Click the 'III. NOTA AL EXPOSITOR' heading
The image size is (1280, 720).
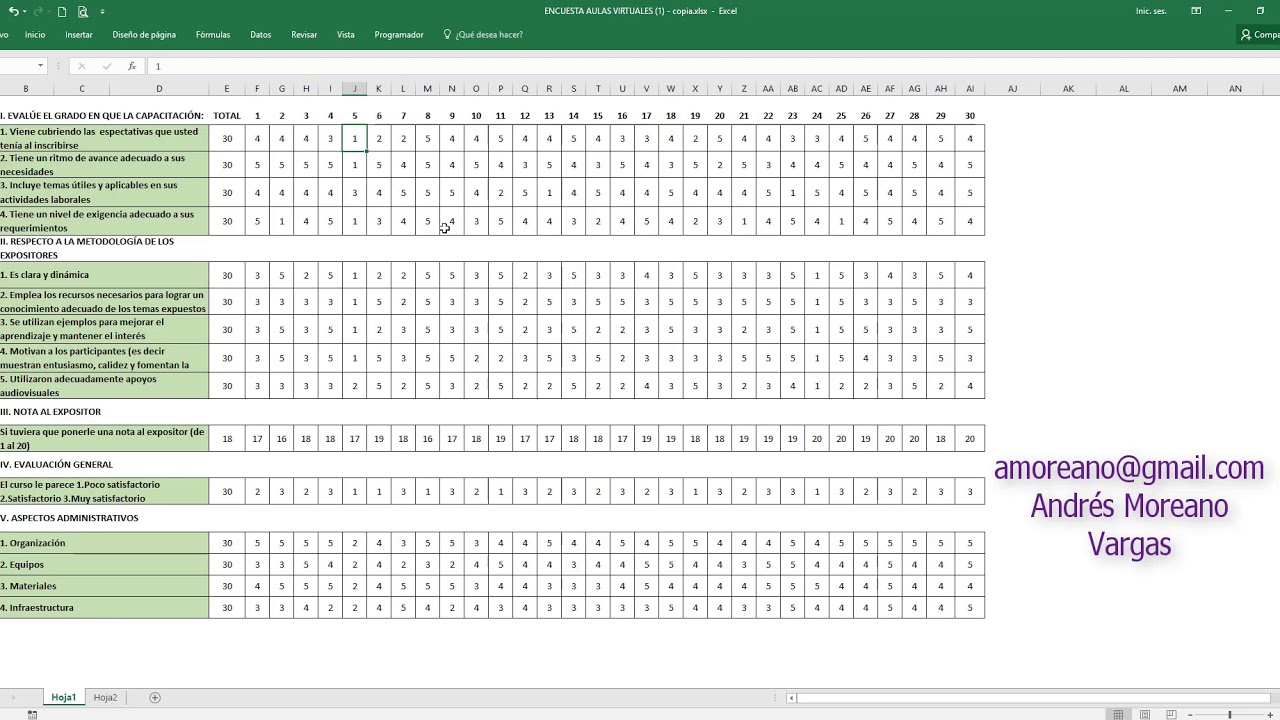(50, 412)
